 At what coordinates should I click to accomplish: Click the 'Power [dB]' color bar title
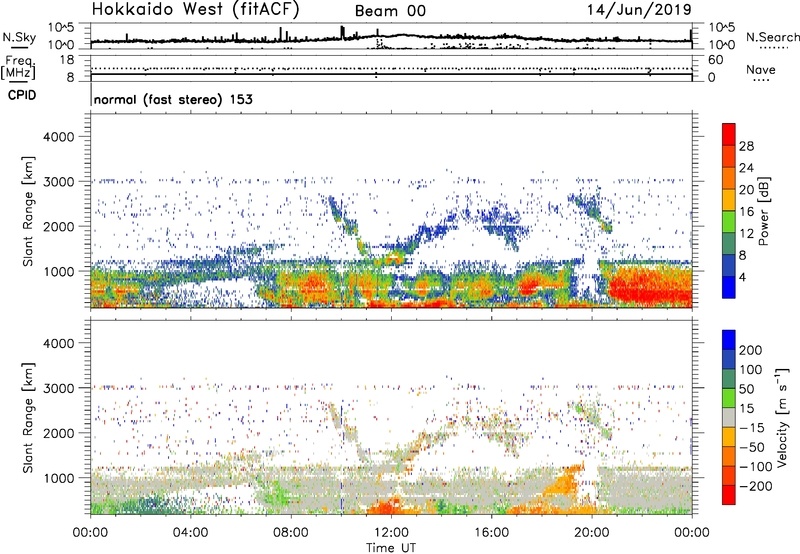pyautogui.click(x=763, y=211)
